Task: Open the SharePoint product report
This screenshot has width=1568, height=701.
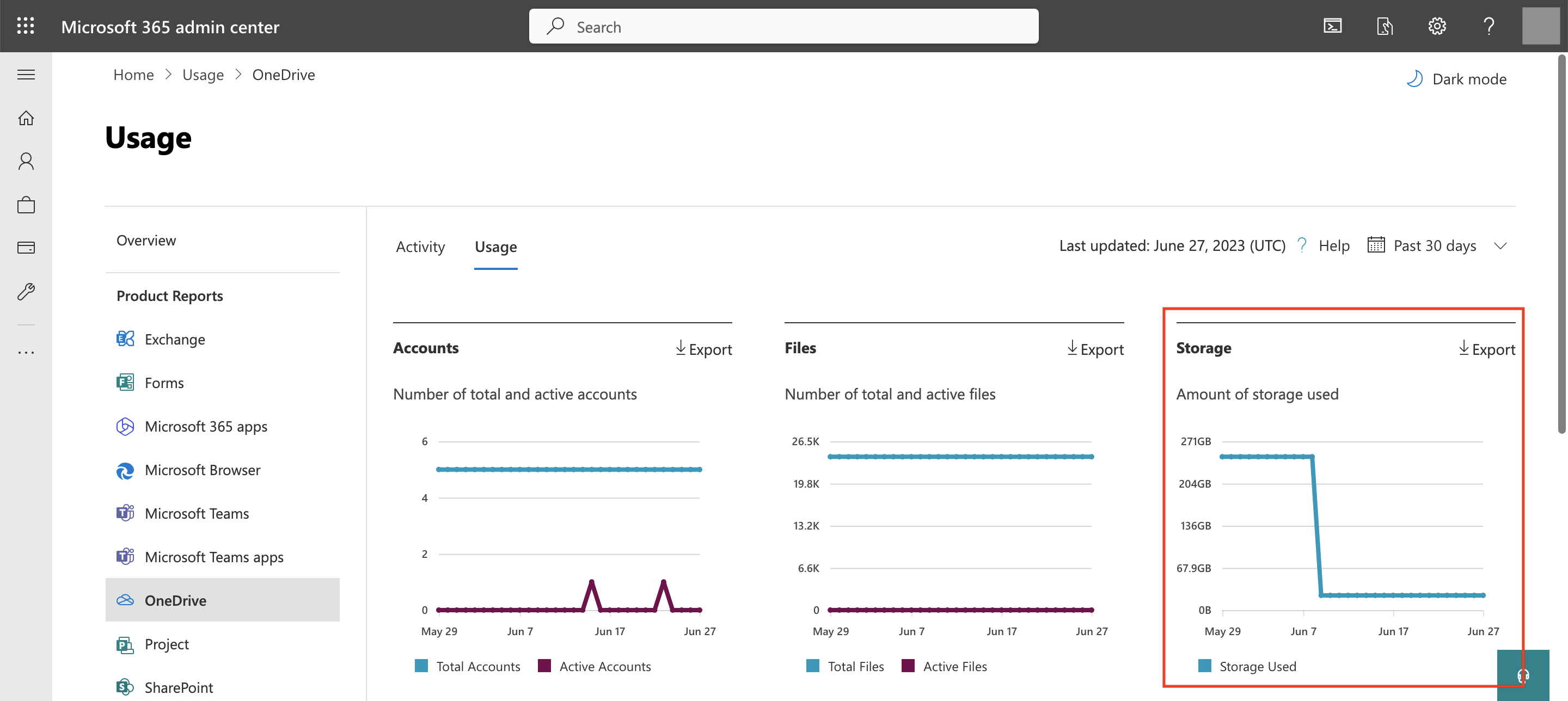Action: click(222, 687)
